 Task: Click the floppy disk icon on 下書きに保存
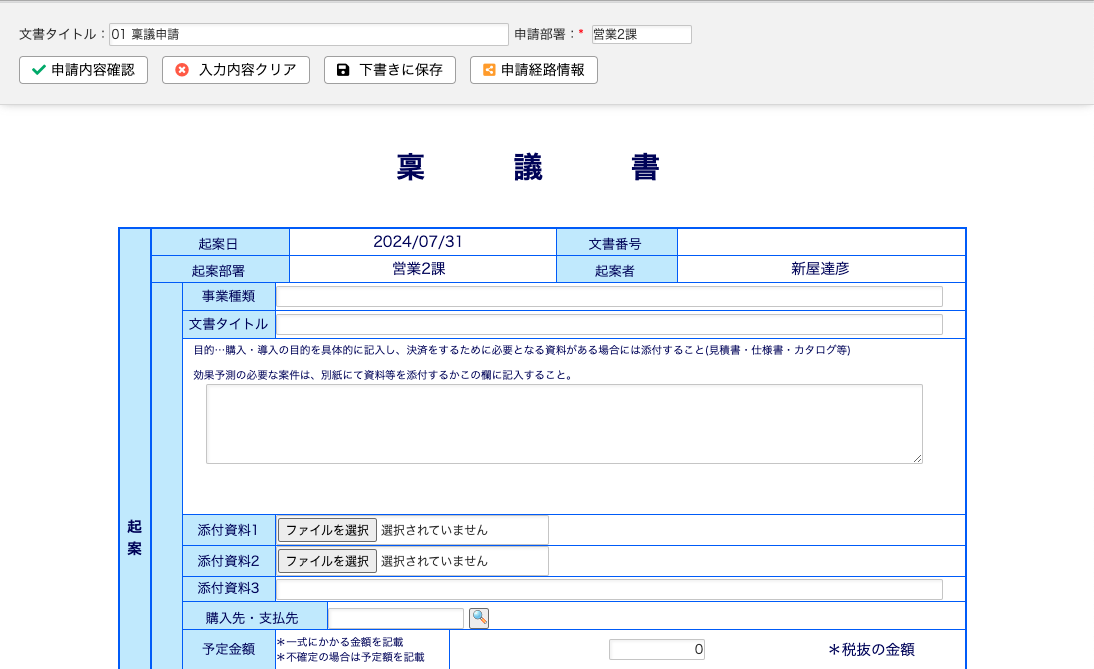[x=341, y=70]
